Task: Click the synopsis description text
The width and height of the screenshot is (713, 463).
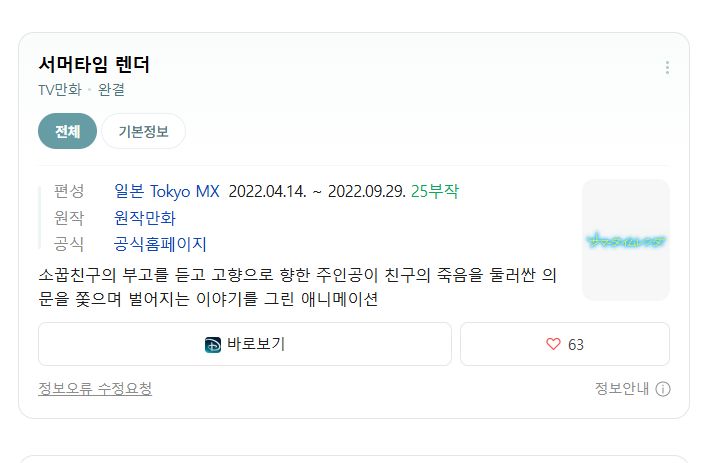Action: coord(297,287)
